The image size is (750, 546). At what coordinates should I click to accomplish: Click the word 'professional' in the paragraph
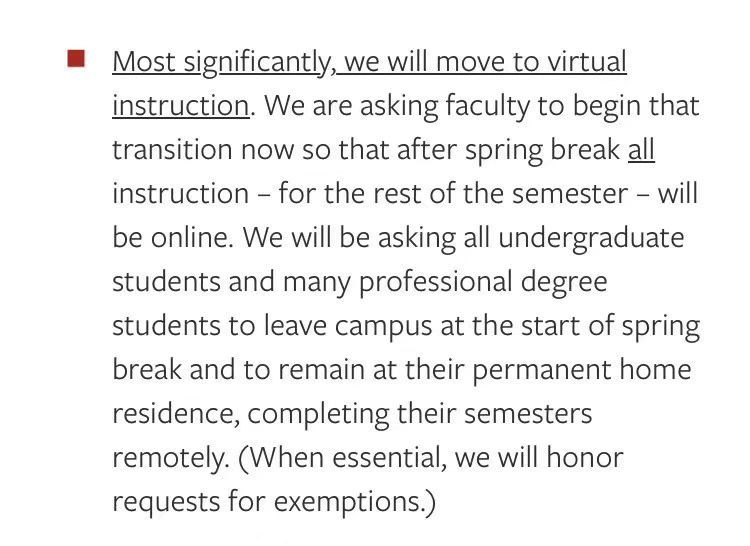click(x=435, y=282)
